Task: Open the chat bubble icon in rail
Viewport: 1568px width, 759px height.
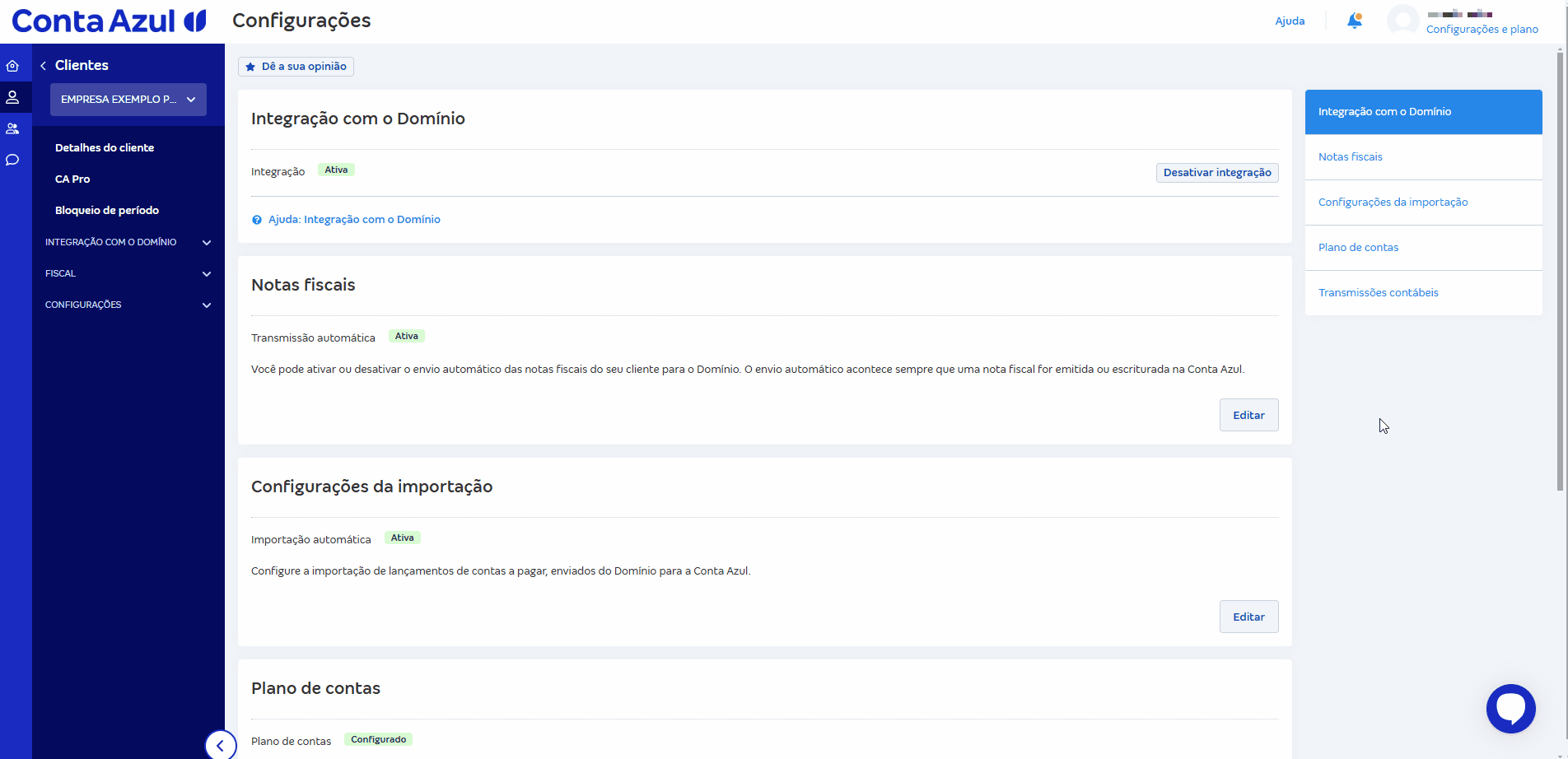Action: [12, 160]
